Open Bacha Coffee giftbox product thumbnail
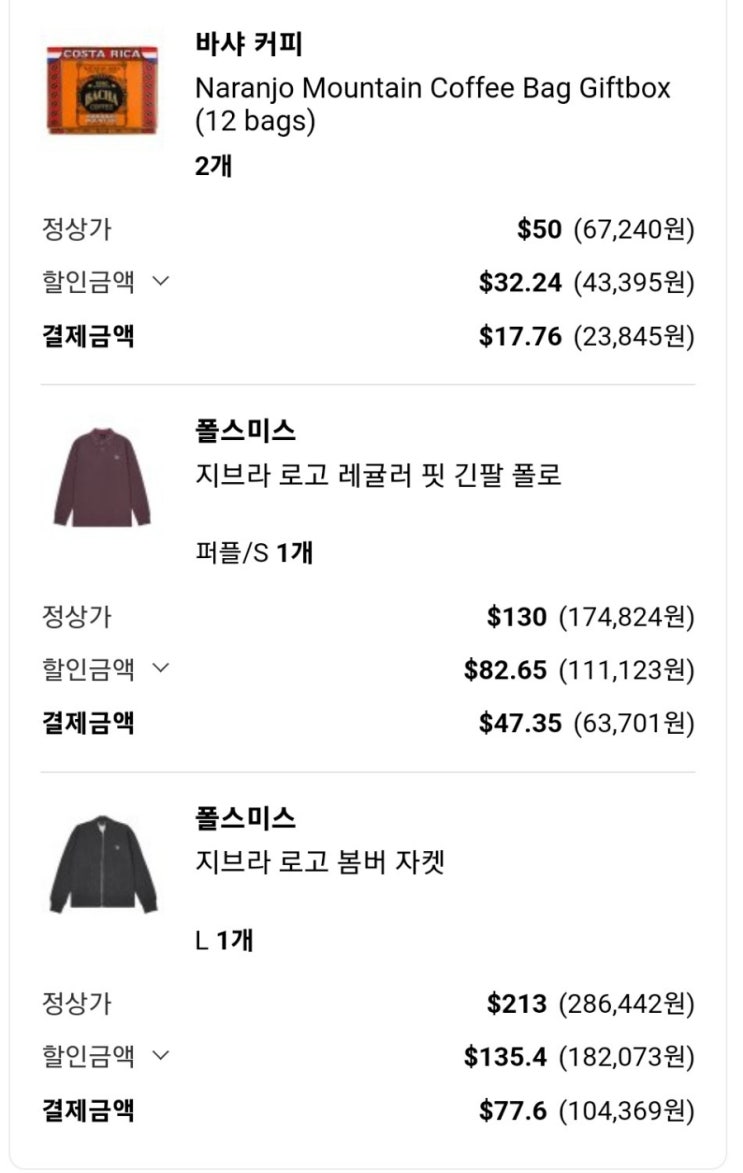Image resolution: width=743 pixels, height=1173 pixels. pos(103,90)
